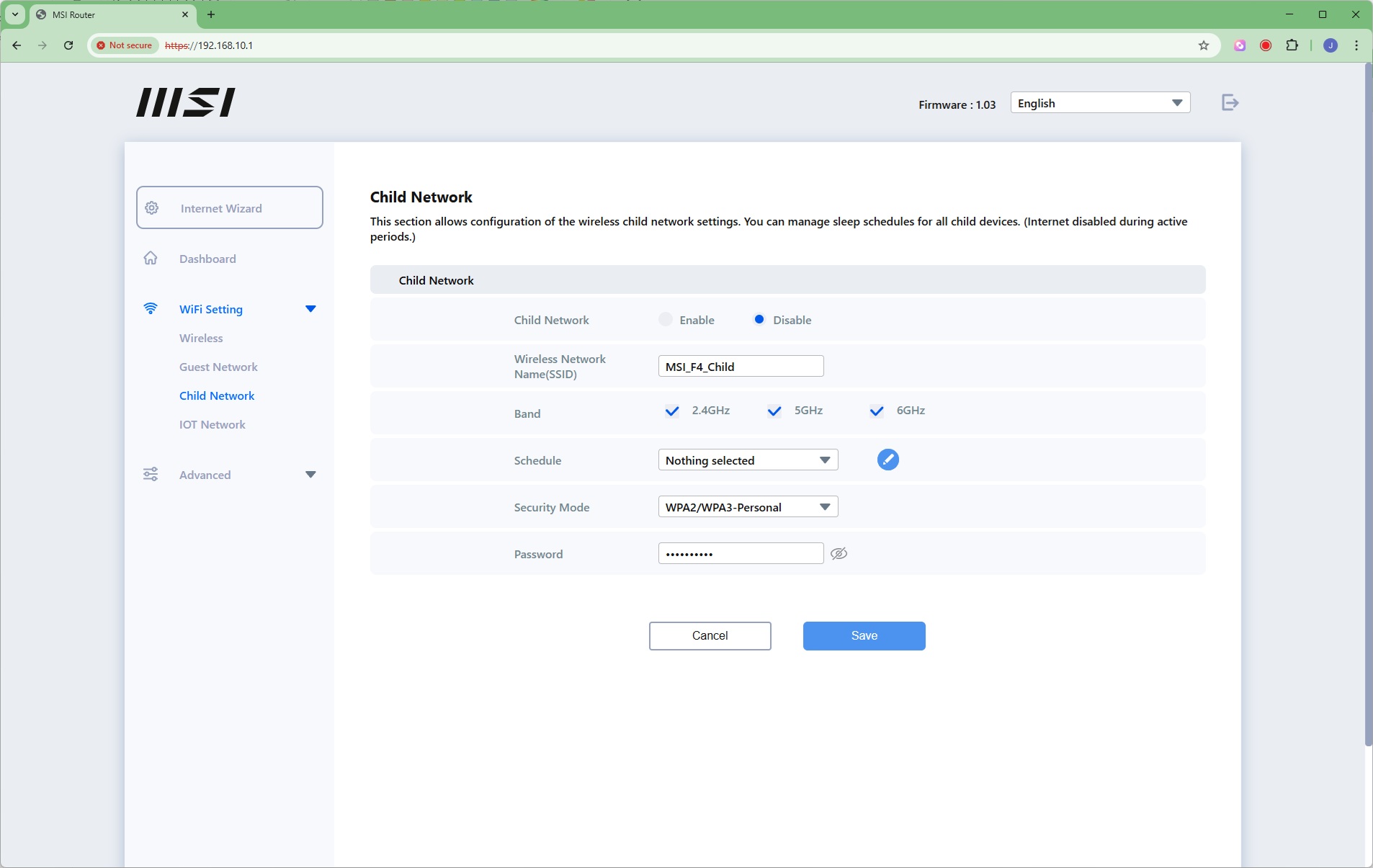
Task: Select the Enable radio button for Child Network
Action: coord(666,320)
